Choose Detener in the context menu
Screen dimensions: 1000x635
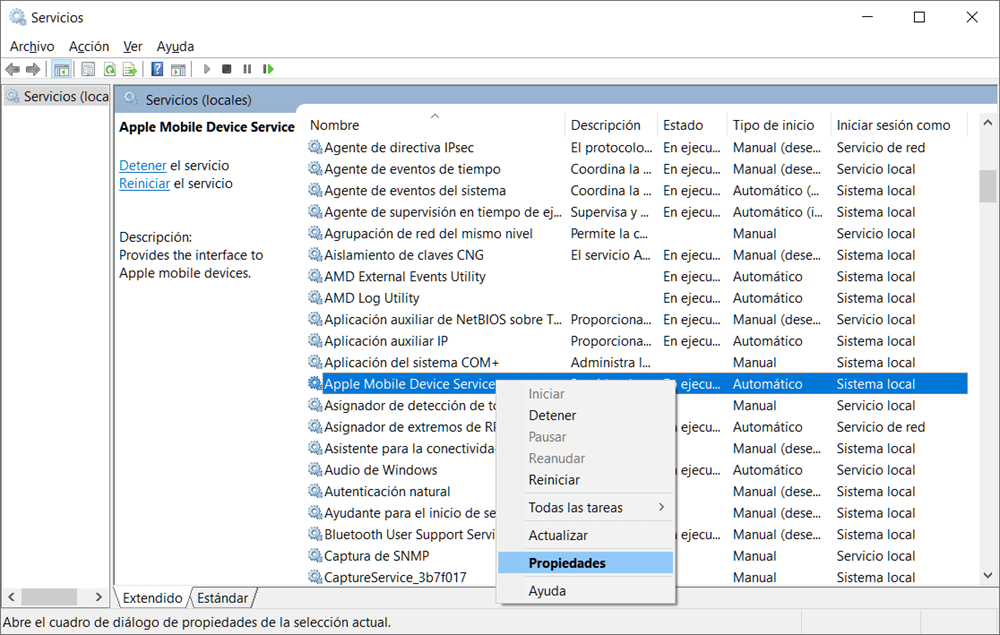[x=585, y=416]
